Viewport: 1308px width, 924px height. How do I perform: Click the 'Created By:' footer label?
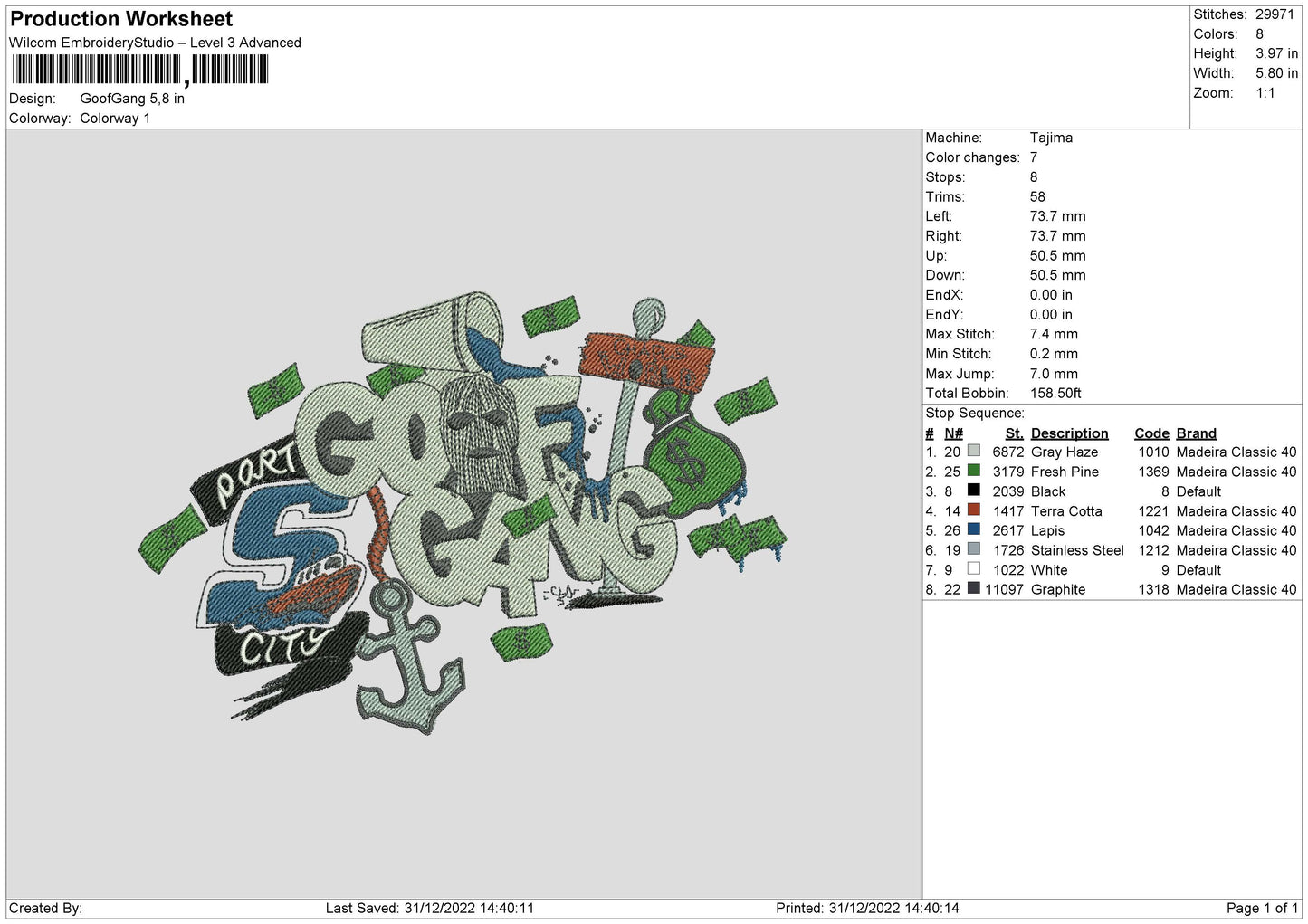point(45,908)
